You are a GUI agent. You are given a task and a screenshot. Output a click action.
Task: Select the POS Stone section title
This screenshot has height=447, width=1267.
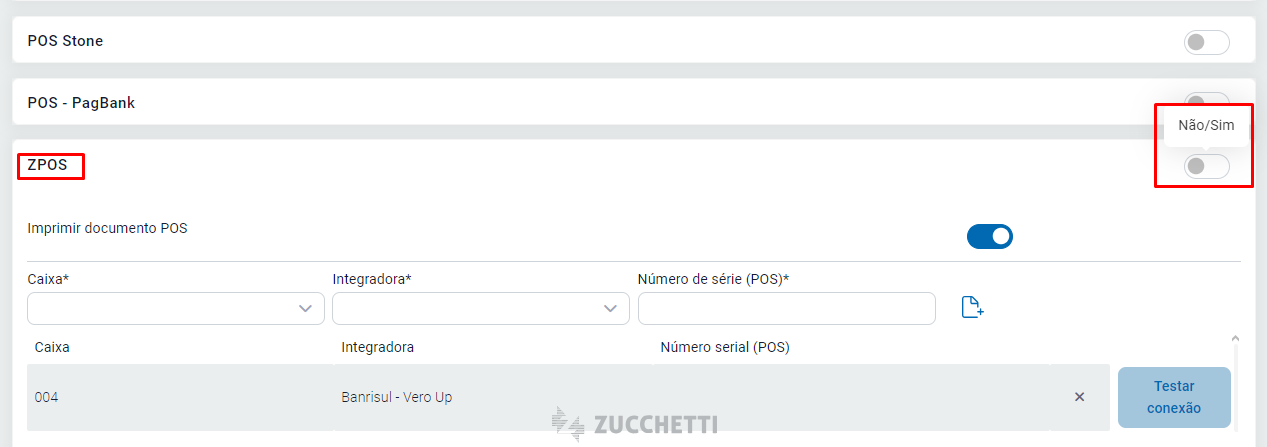coord(65,41)
